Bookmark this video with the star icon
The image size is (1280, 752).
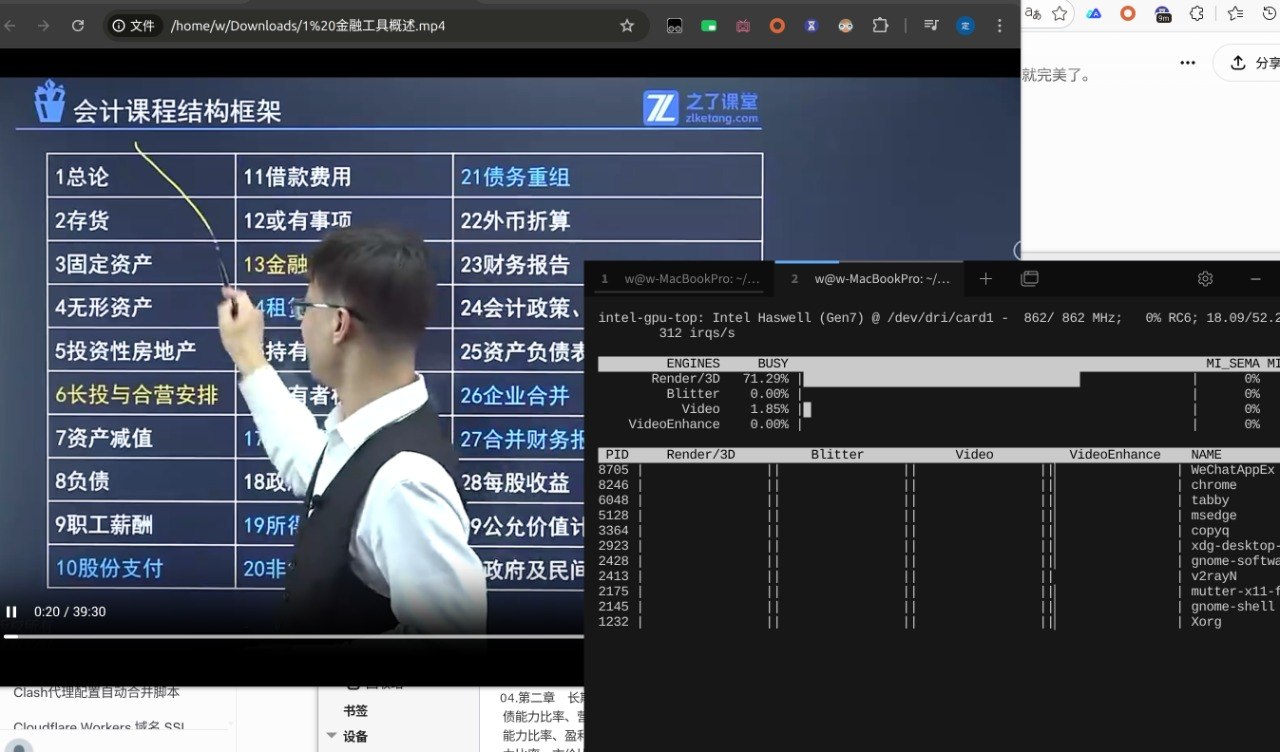(x=627, y=26)
